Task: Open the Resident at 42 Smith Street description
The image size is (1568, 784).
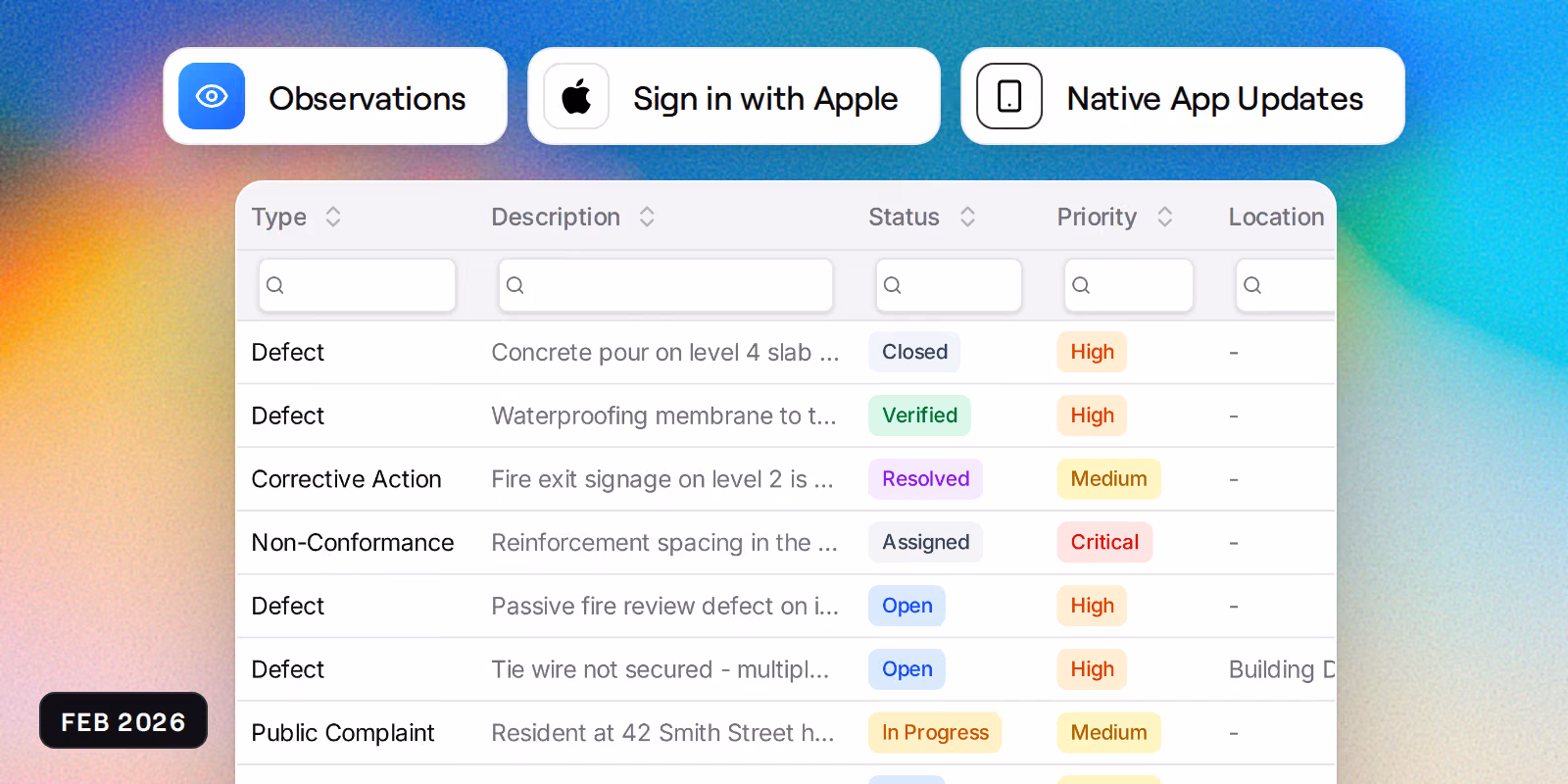Action: click(x=662, y=733)
